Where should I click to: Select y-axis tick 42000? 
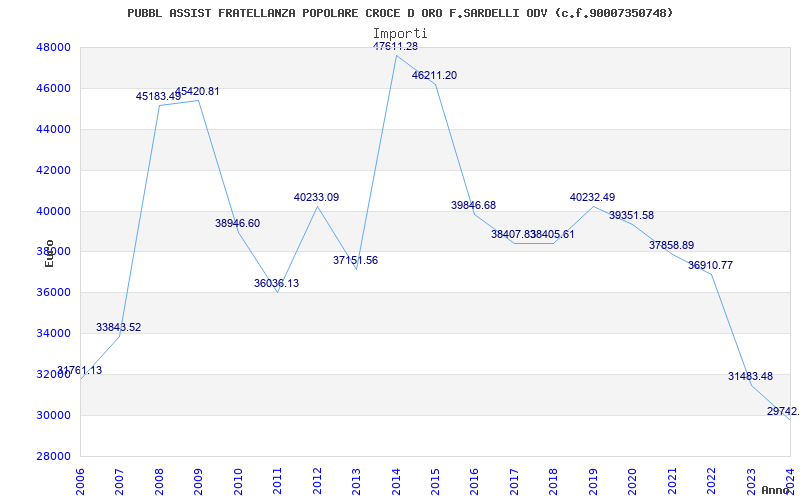[x=53, y=170]
